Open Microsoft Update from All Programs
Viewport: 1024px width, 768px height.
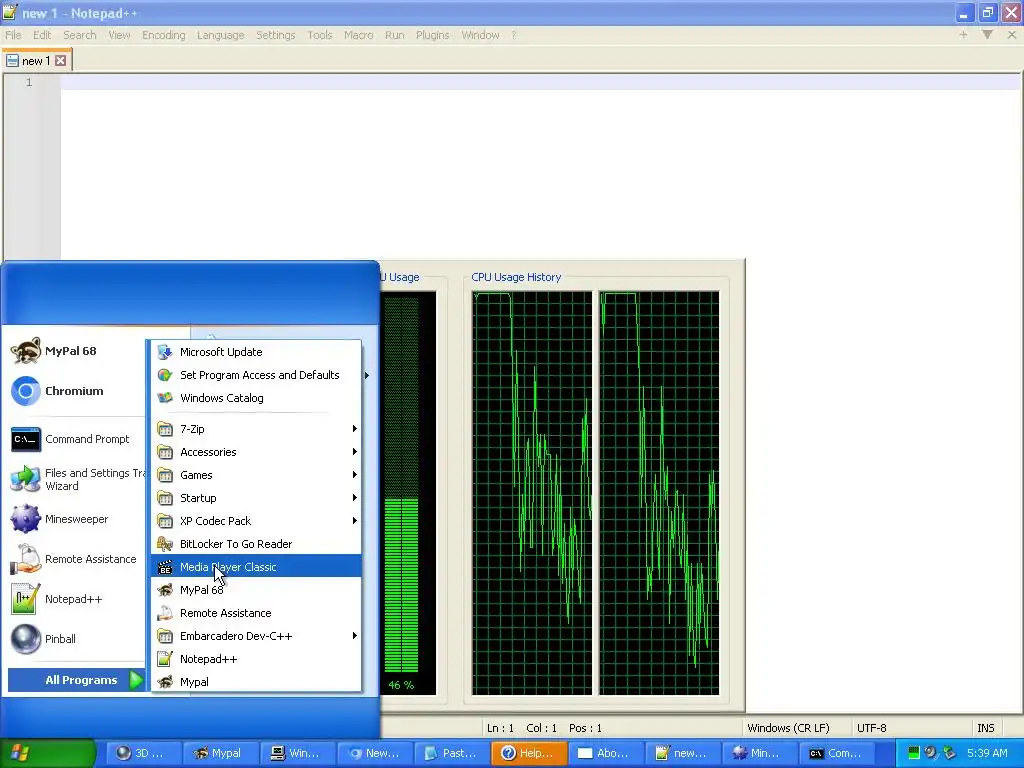pos(256,352)
